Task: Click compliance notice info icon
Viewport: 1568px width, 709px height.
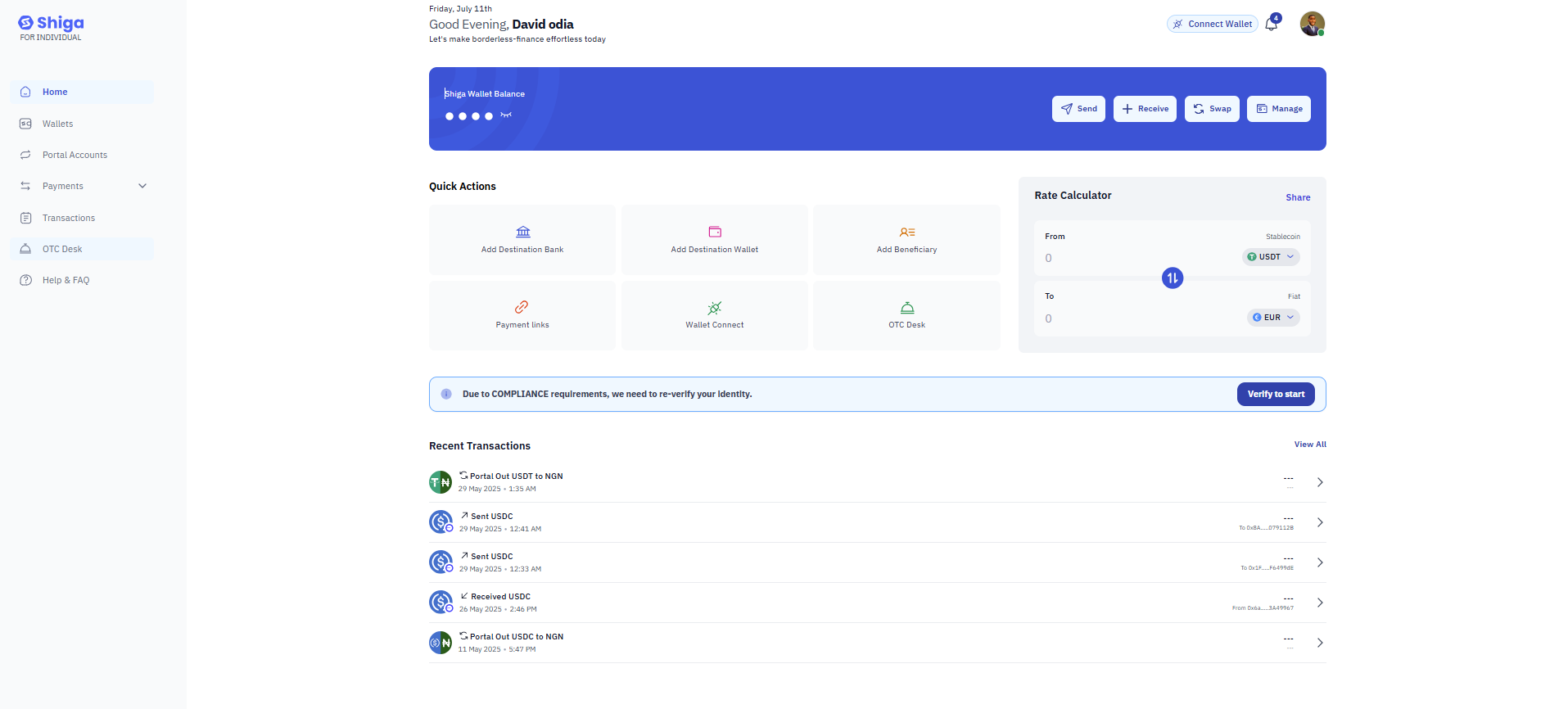Action: coord(446,394)
